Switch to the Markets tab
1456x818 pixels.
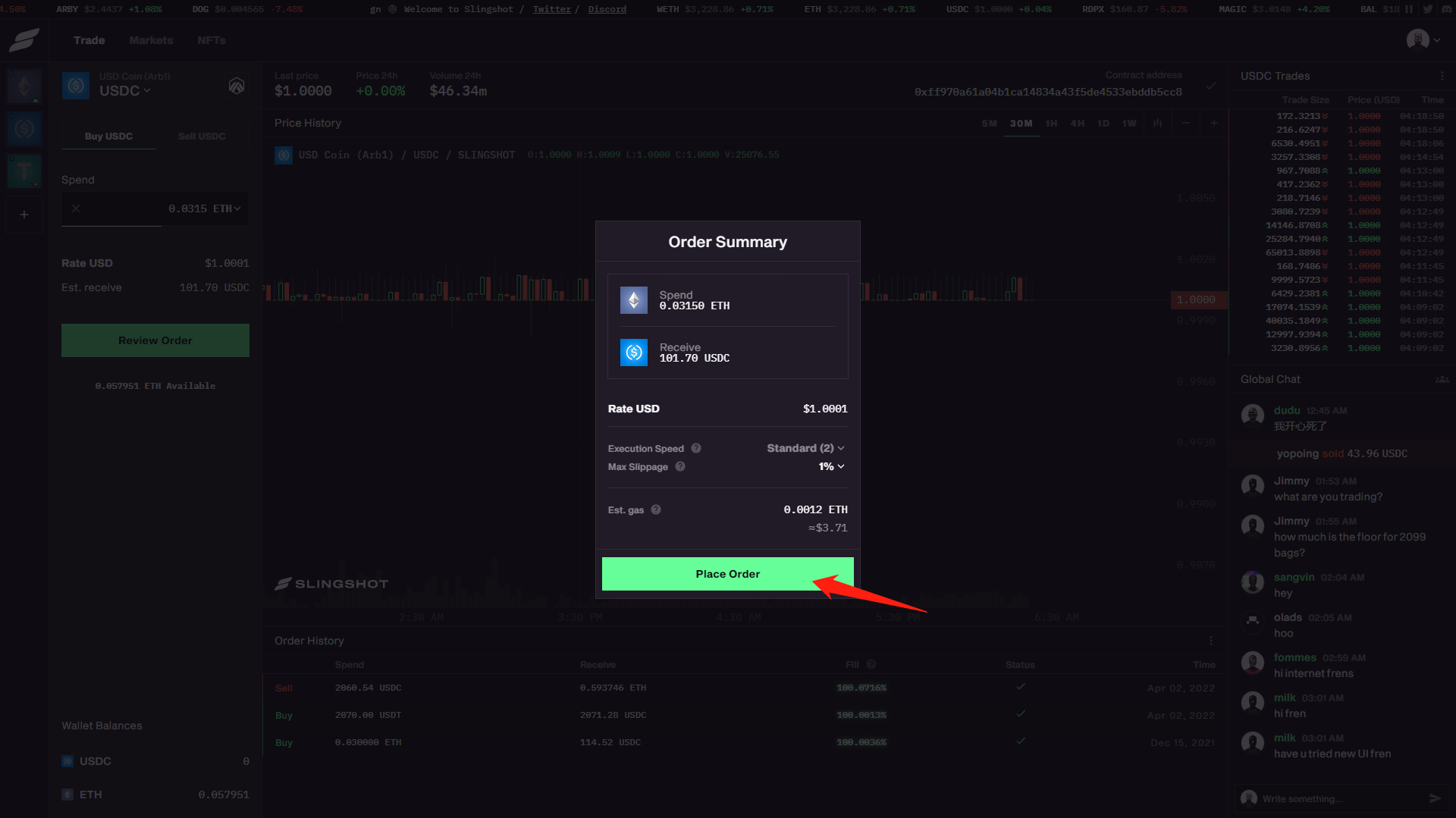click(x=151, y=40)
